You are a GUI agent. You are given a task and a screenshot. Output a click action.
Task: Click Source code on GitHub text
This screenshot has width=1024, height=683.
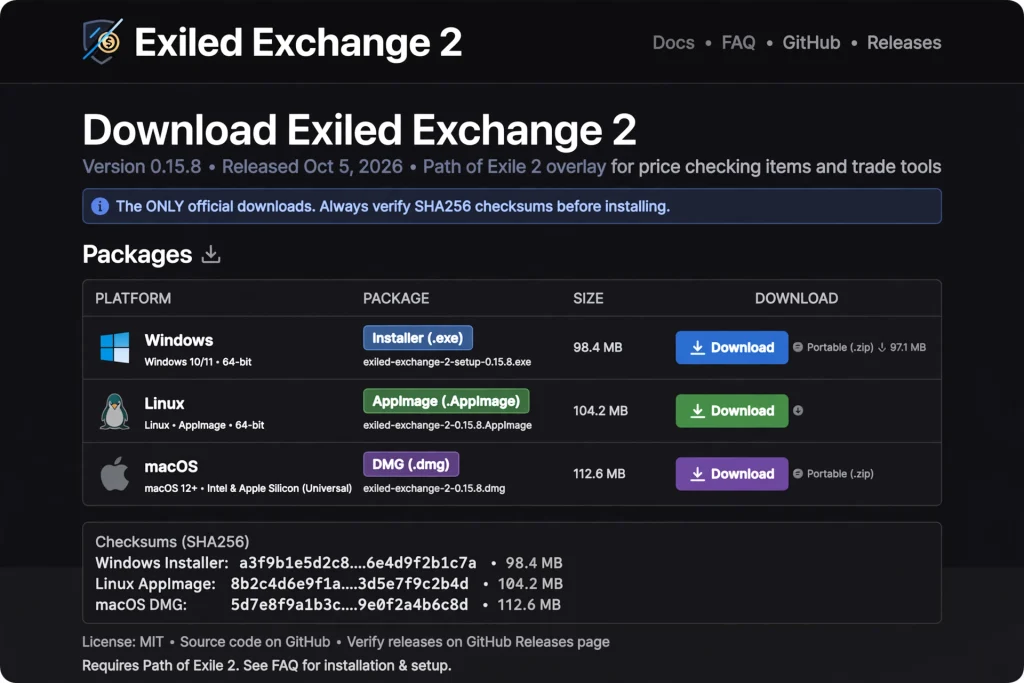pos(255,642)
